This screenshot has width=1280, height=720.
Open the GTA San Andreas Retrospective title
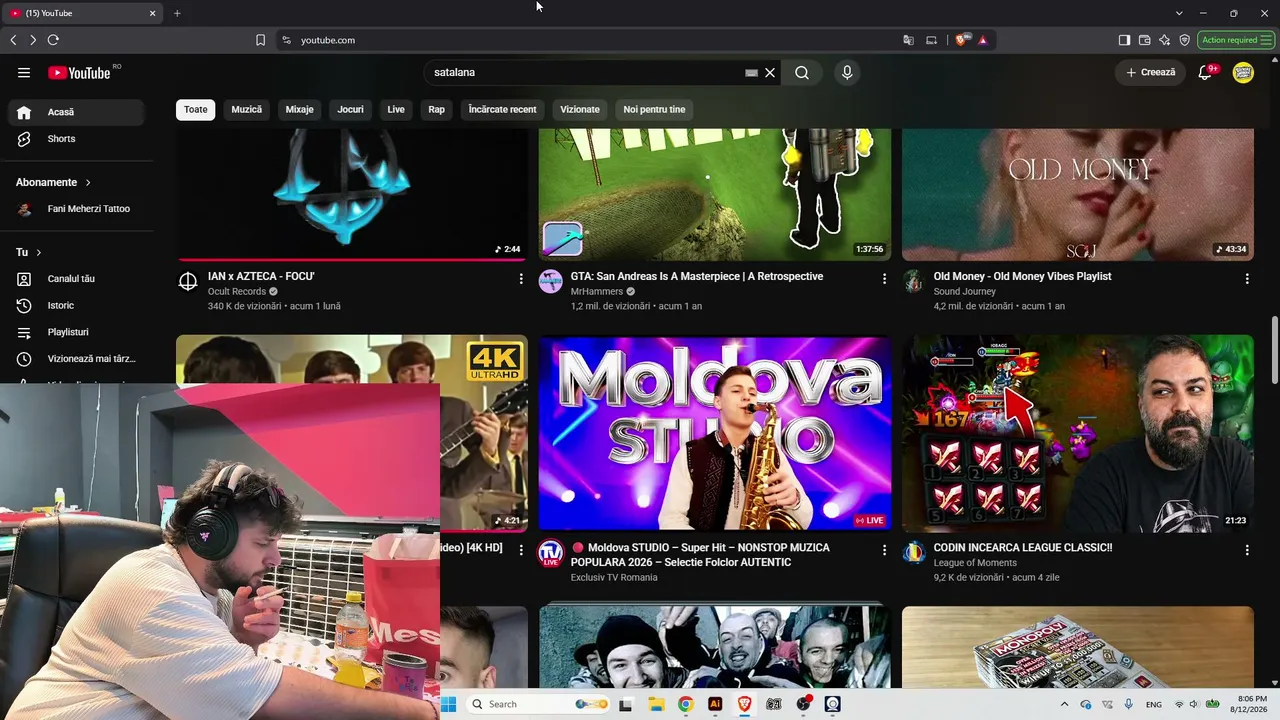[697, 277]
